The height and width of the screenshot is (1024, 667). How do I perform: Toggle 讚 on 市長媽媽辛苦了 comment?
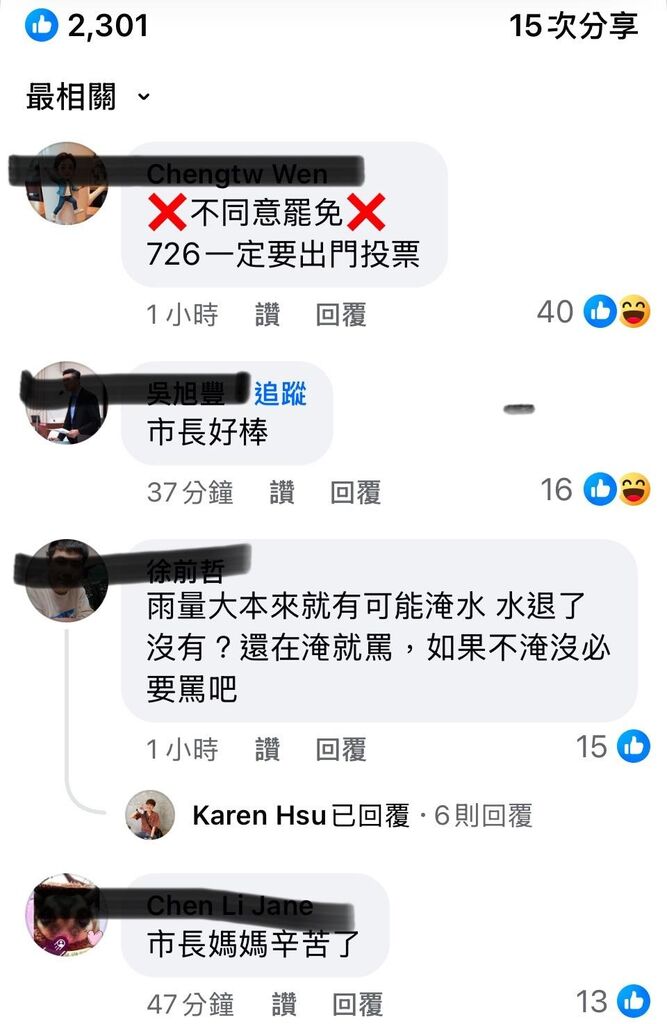click(x=284, y=1004)
